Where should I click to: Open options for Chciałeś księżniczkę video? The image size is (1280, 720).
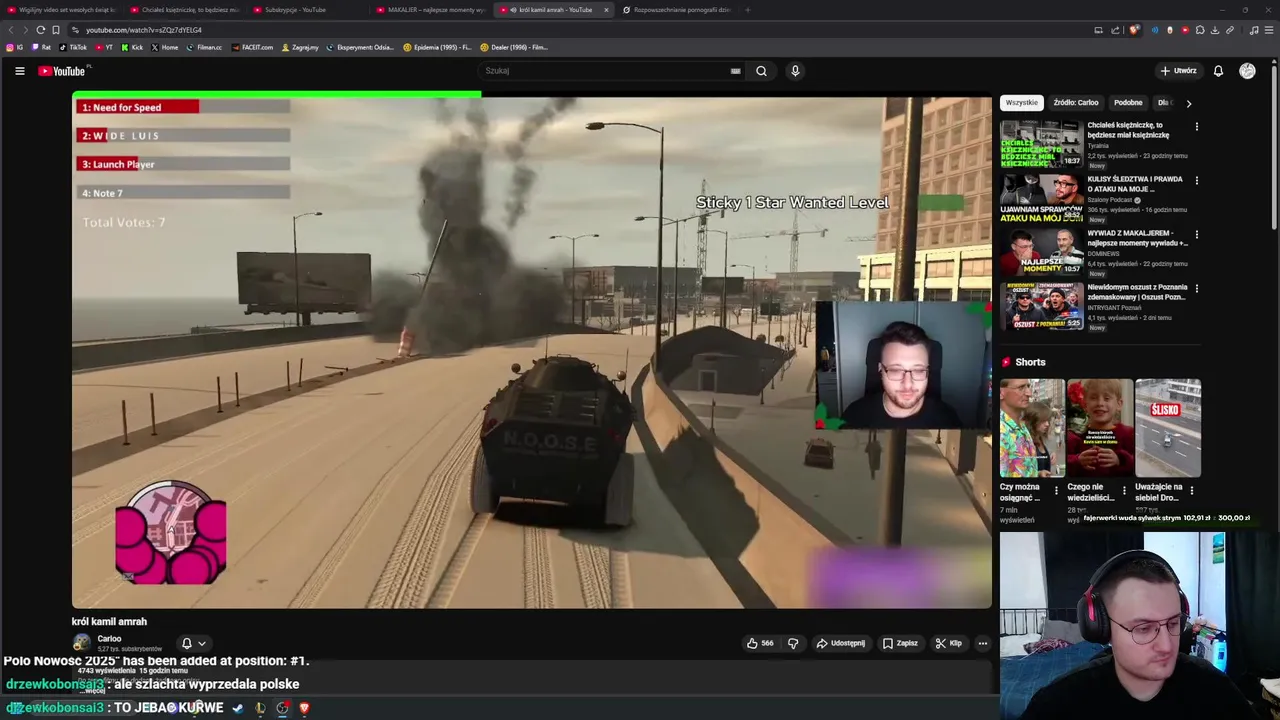(x=1196, y=127)
